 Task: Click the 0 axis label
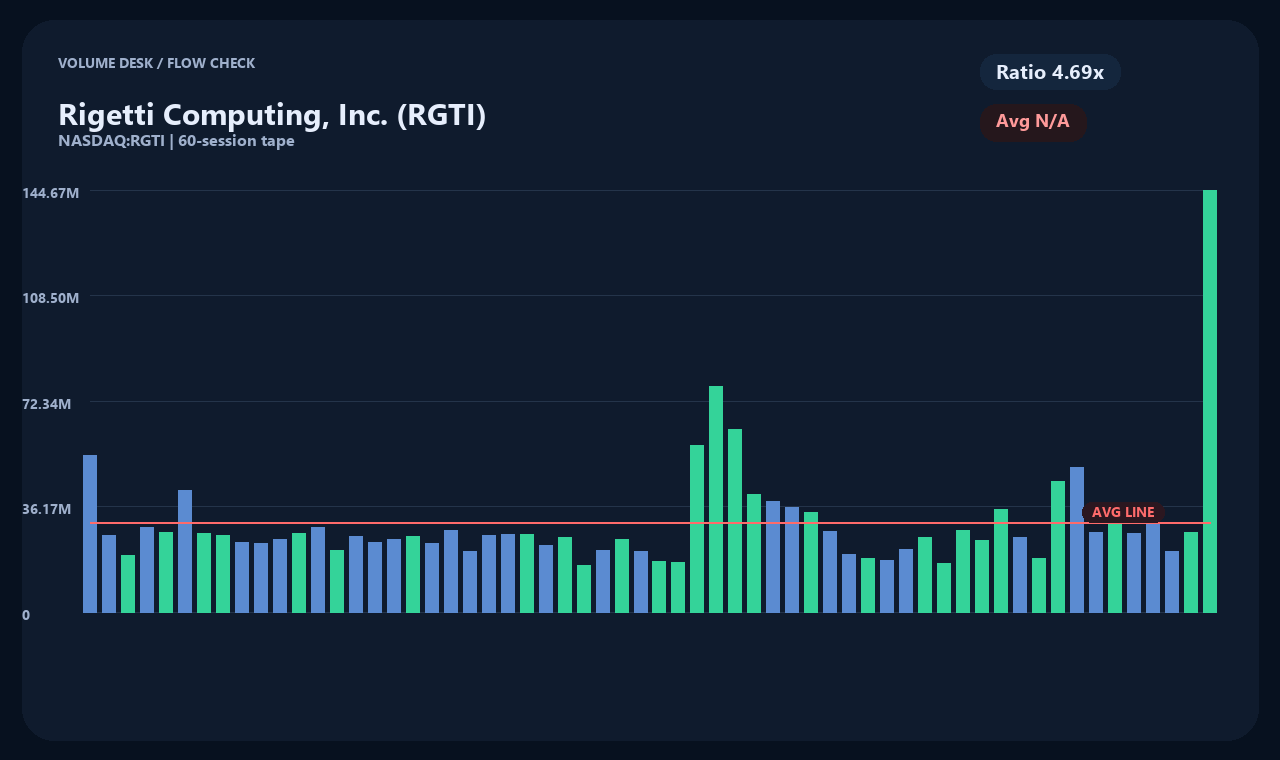(26, 615)
